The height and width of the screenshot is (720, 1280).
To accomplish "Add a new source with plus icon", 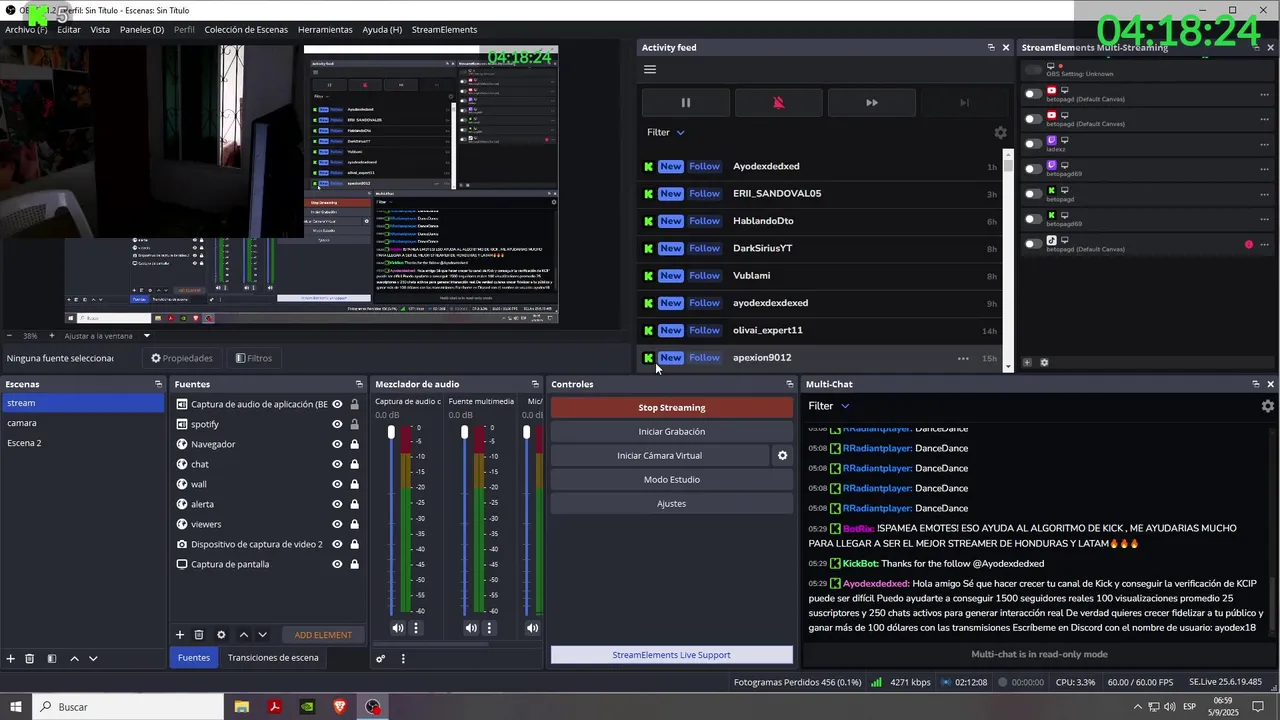I will [x=180, y=635].
